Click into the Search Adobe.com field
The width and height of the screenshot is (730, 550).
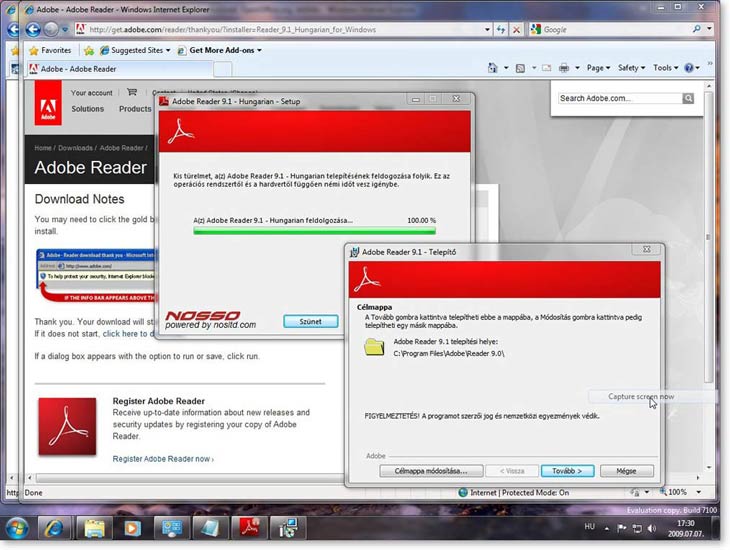point(619,99)
